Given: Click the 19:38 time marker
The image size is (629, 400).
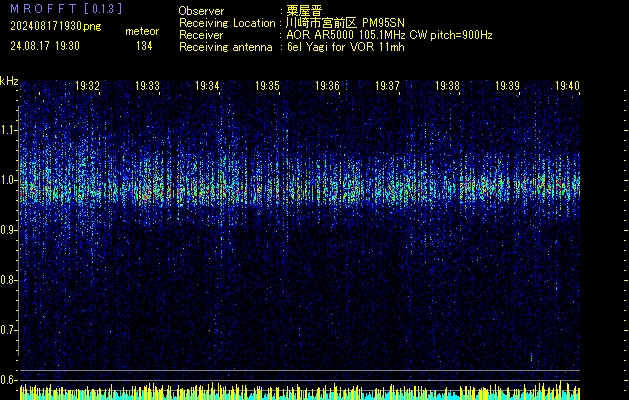Looking at the screenshot, I should pos(447,86).
